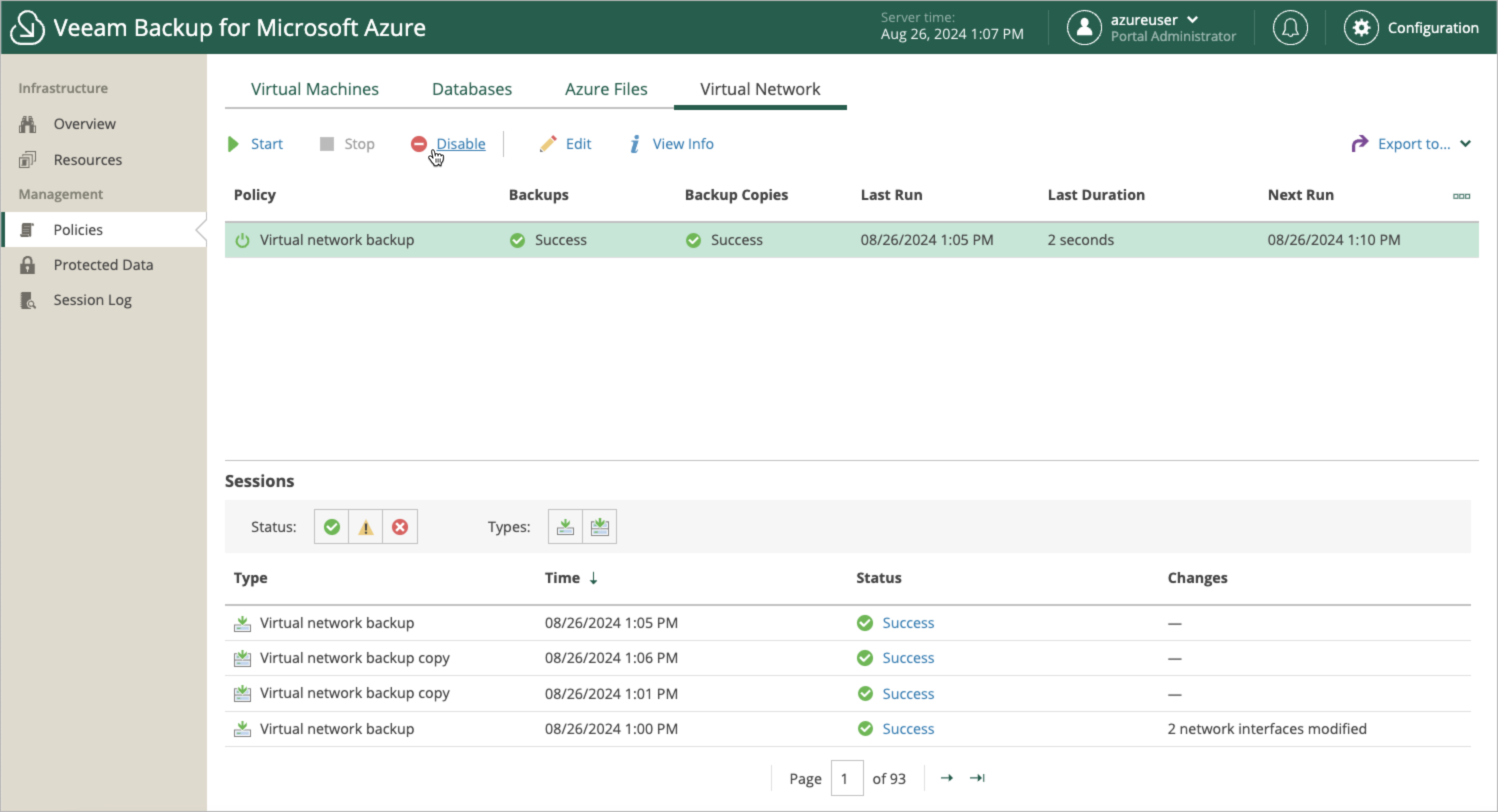Focus the page number input field

(x=846, y=777)
